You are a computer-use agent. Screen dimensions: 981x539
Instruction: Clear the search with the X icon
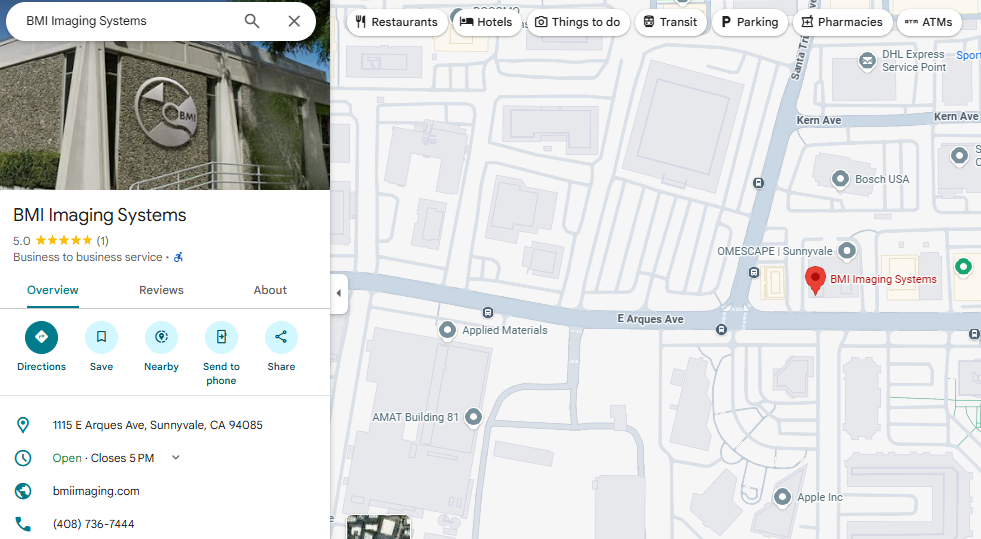[x=294, y=21]
